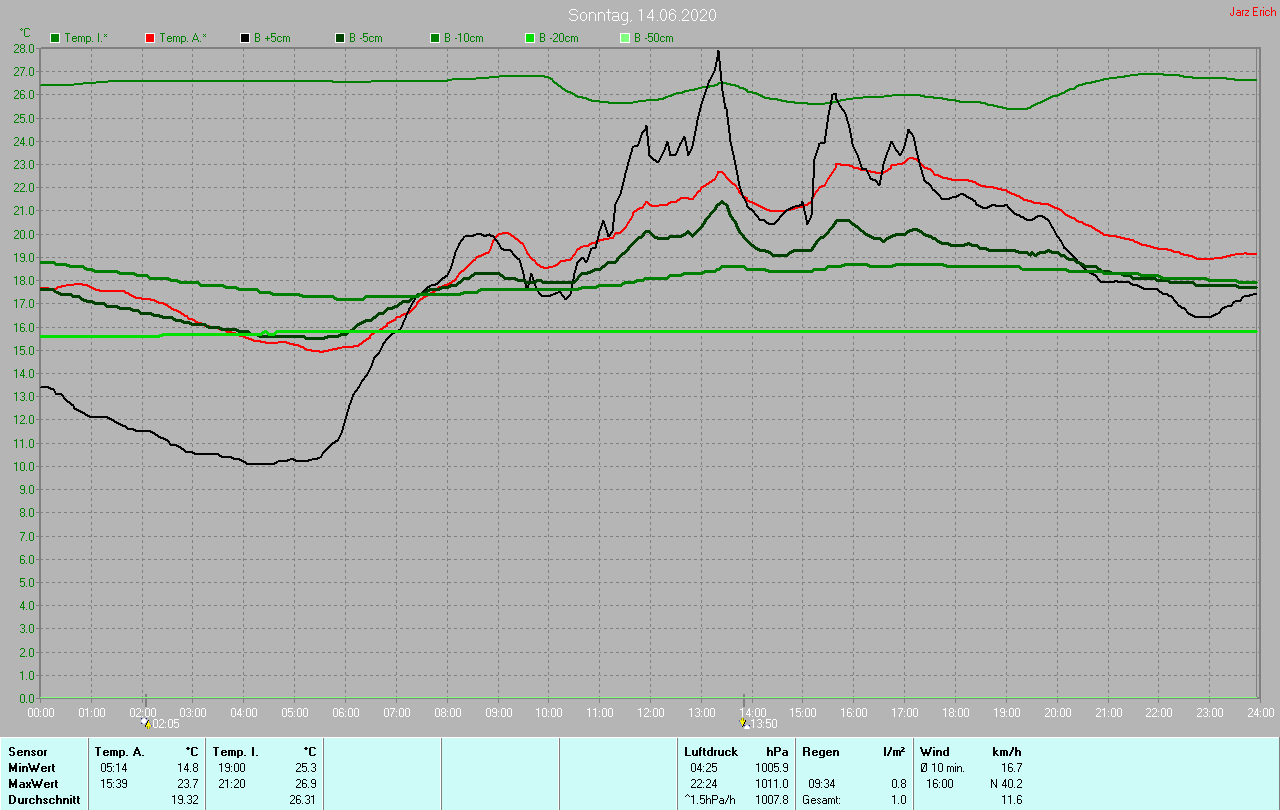Screen dimensions: 1280x810
Task: Toggle the B -50cm series label
Action: [x=654, y=38]
